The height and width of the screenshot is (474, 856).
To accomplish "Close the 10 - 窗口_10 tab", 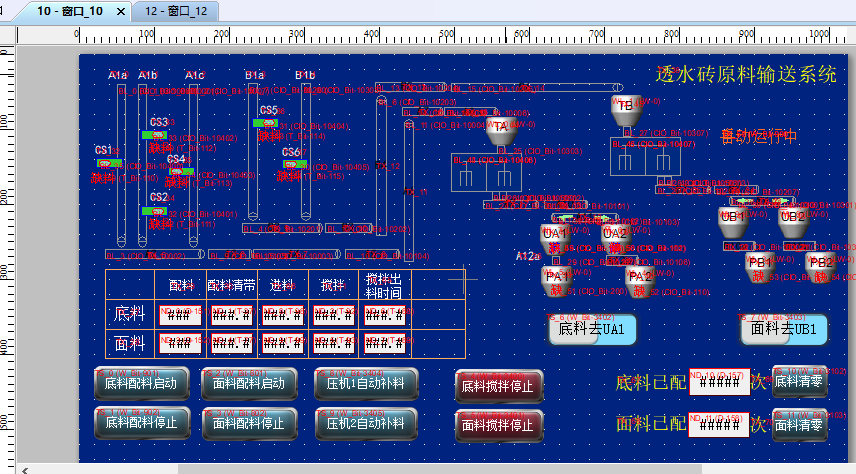I will 120,11.
